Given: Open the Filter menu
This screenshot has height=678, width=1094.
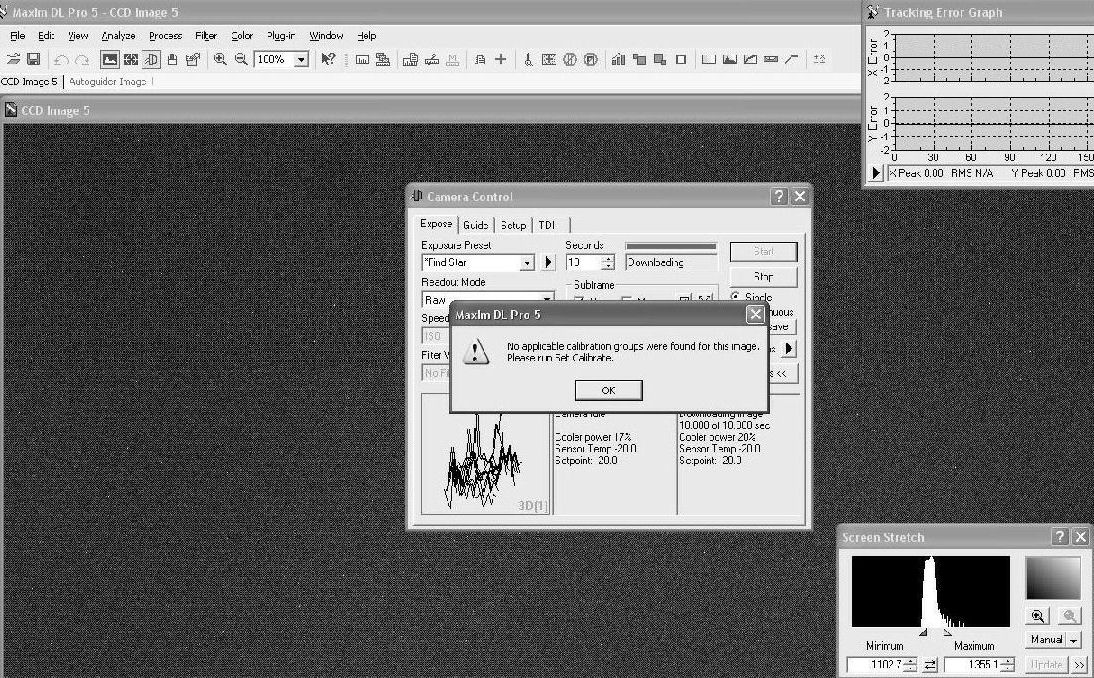Looking at the screenshot, I should click(x=206, y=36).
